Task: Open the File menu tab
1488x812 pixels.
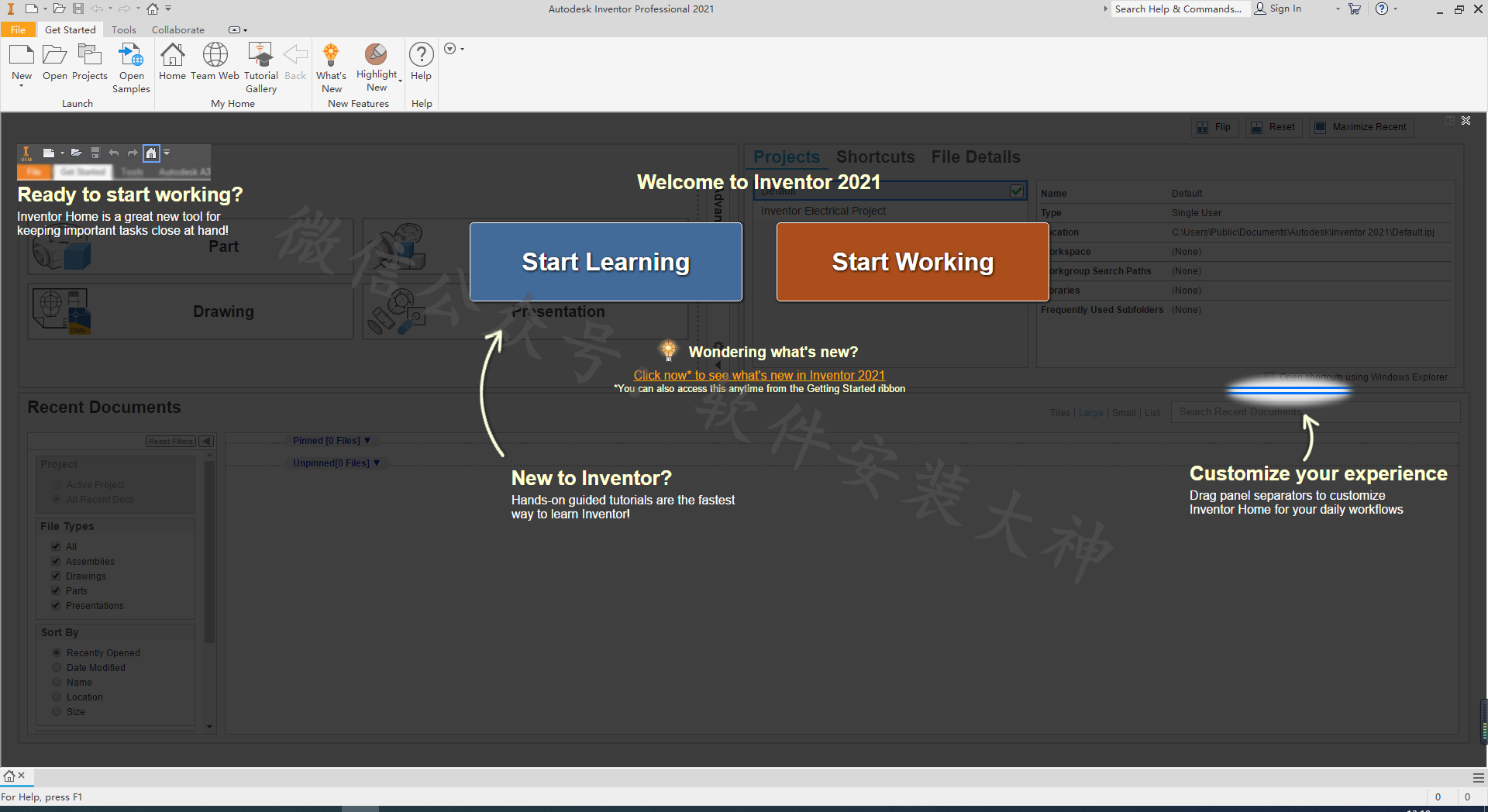Action: click(18, 29)
